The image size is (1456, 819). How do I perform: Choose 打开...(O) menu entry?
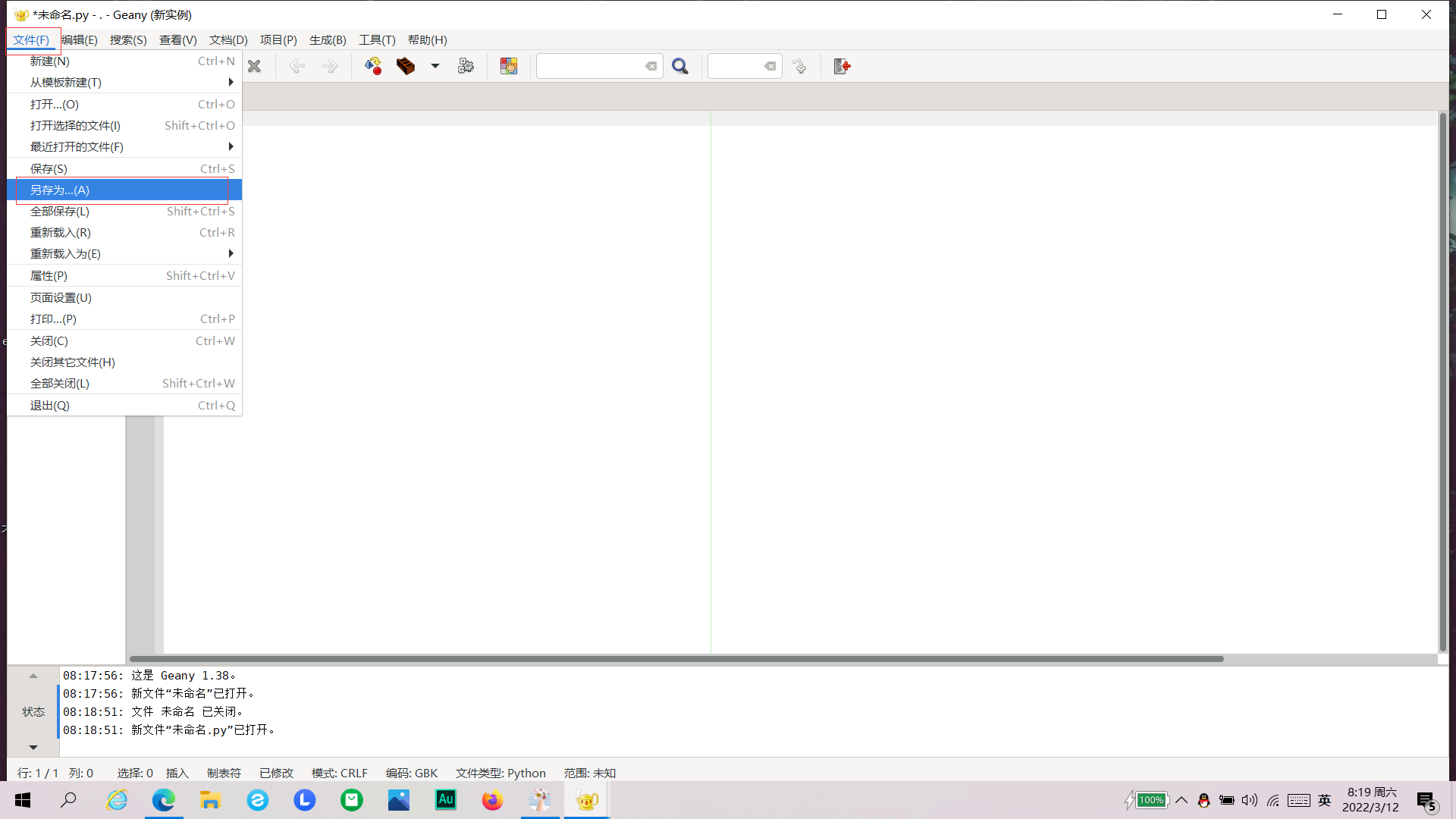point(124,104)
